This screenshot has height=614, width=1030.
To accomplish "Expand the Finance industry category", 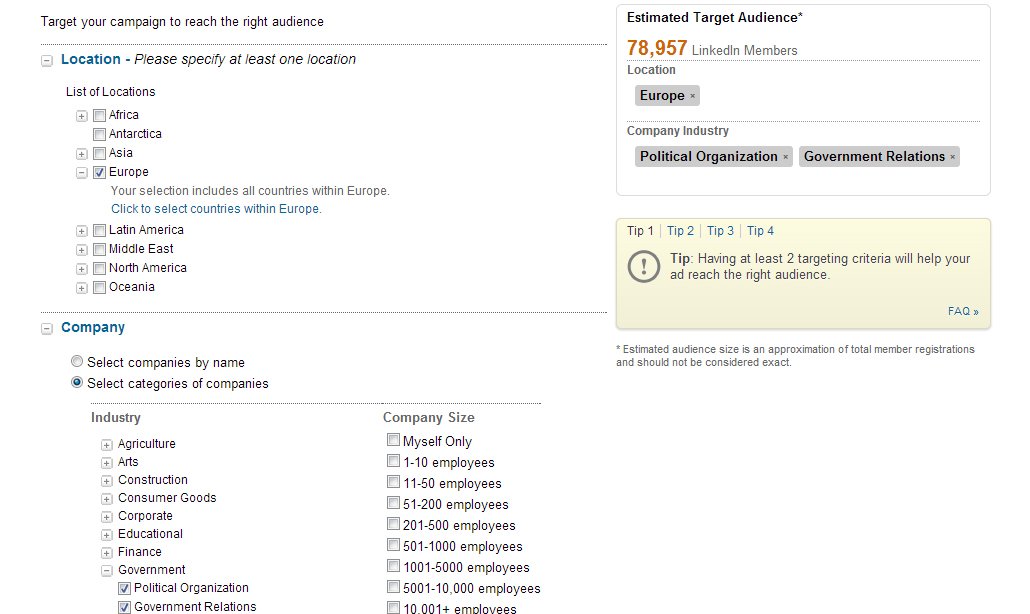I will 107,553.
